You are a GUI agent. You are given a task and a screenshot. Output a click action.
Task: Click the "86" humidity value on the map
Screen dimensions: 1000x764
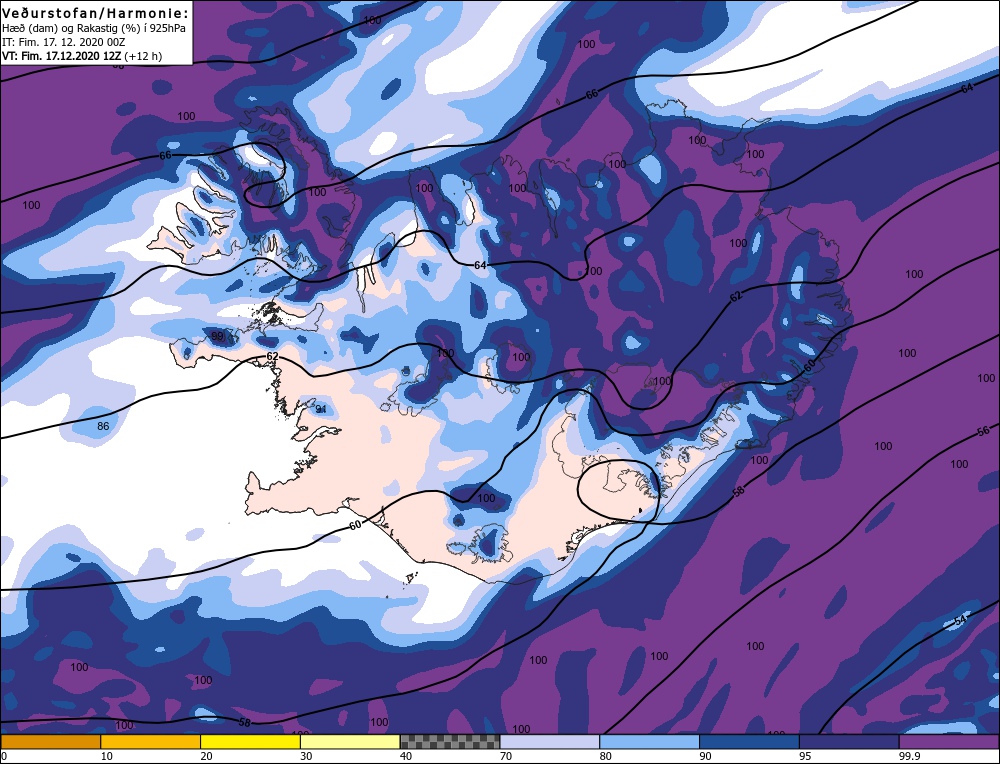pyautogui.click(x=103, y=426)
